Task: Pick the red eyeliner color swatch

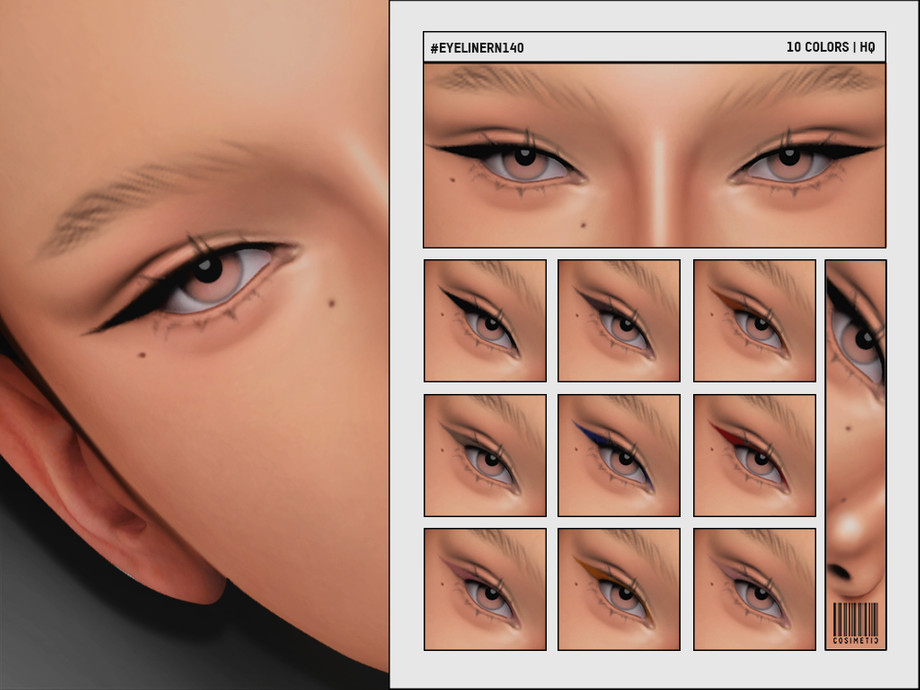Action: click(x=754, y=455)
